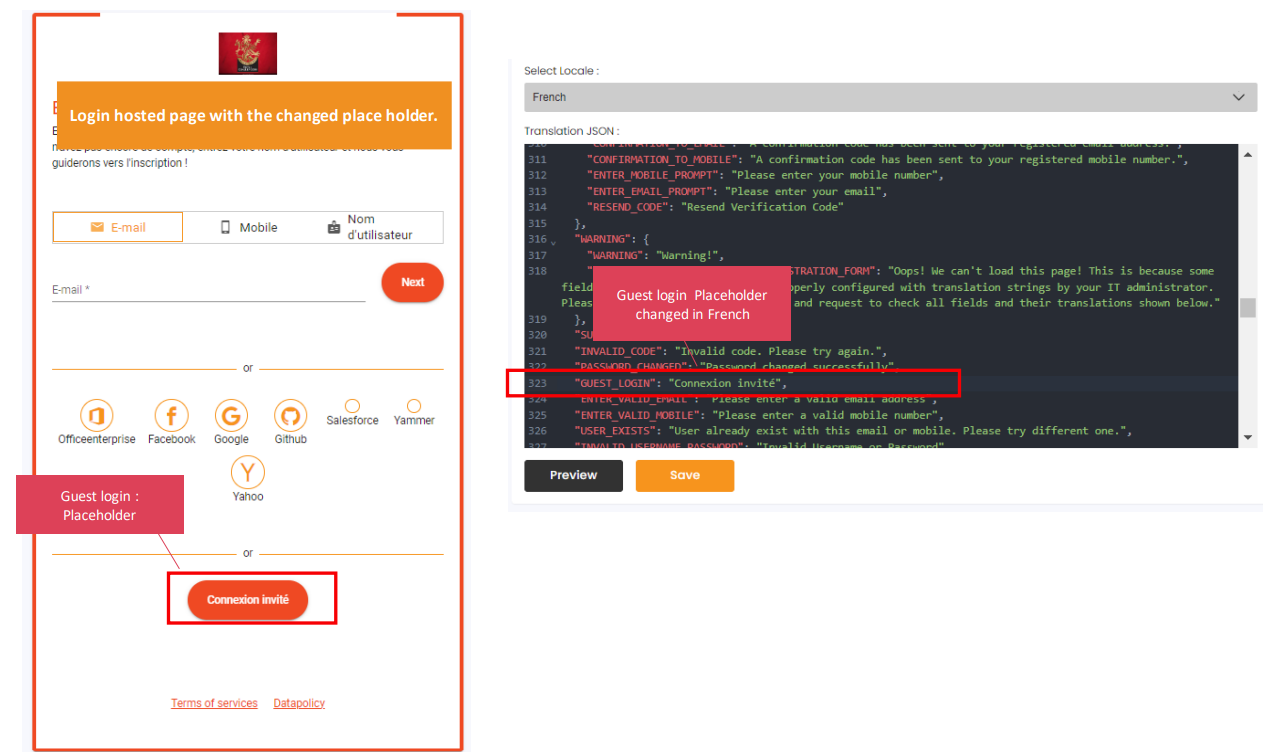This screenshot has width=1280, height=752.
Task: Sign in with Facebook
Action: click(x=171, y=414)
